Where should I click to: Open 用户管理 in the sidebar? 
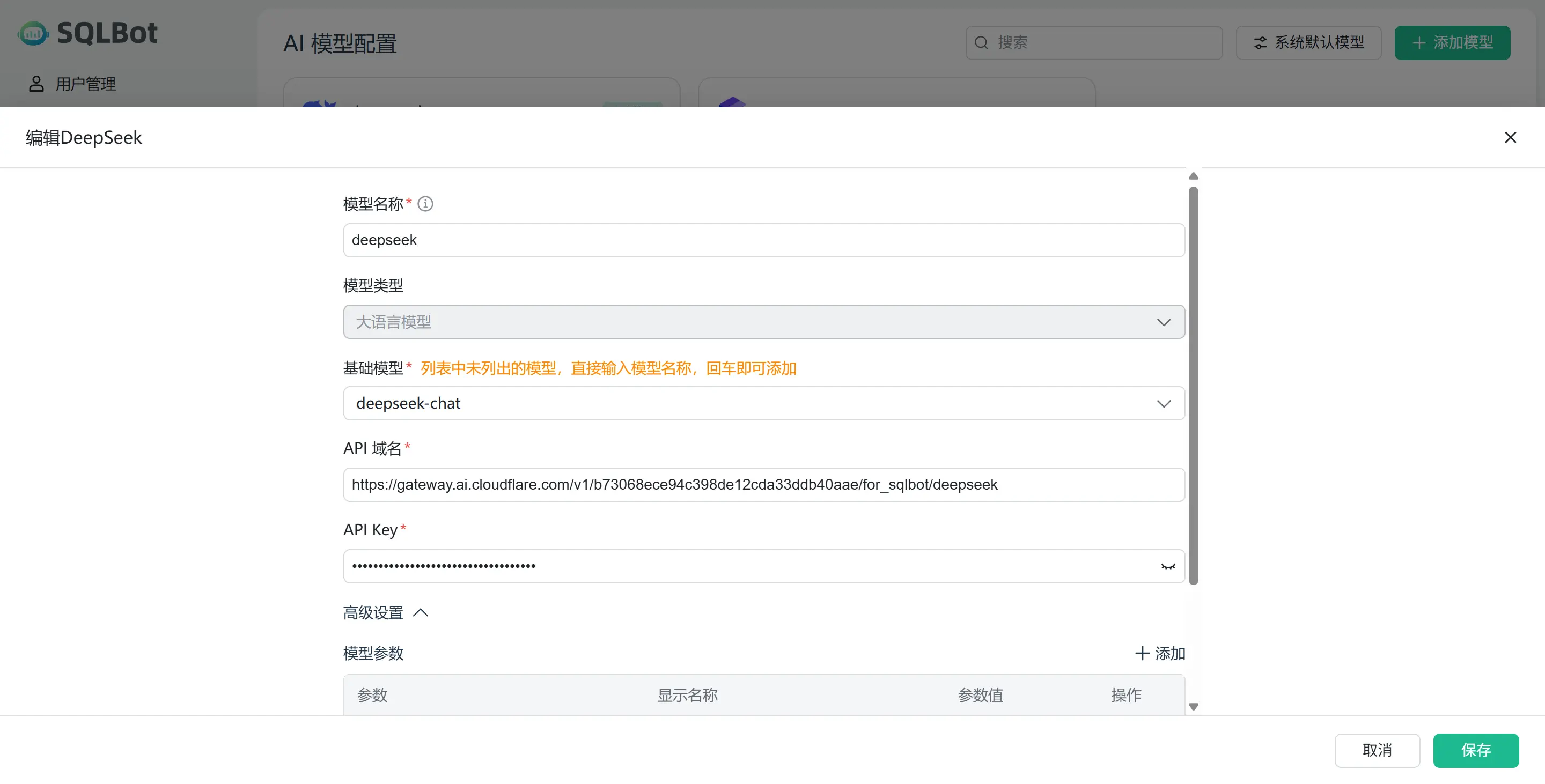(x=72, y=84)
